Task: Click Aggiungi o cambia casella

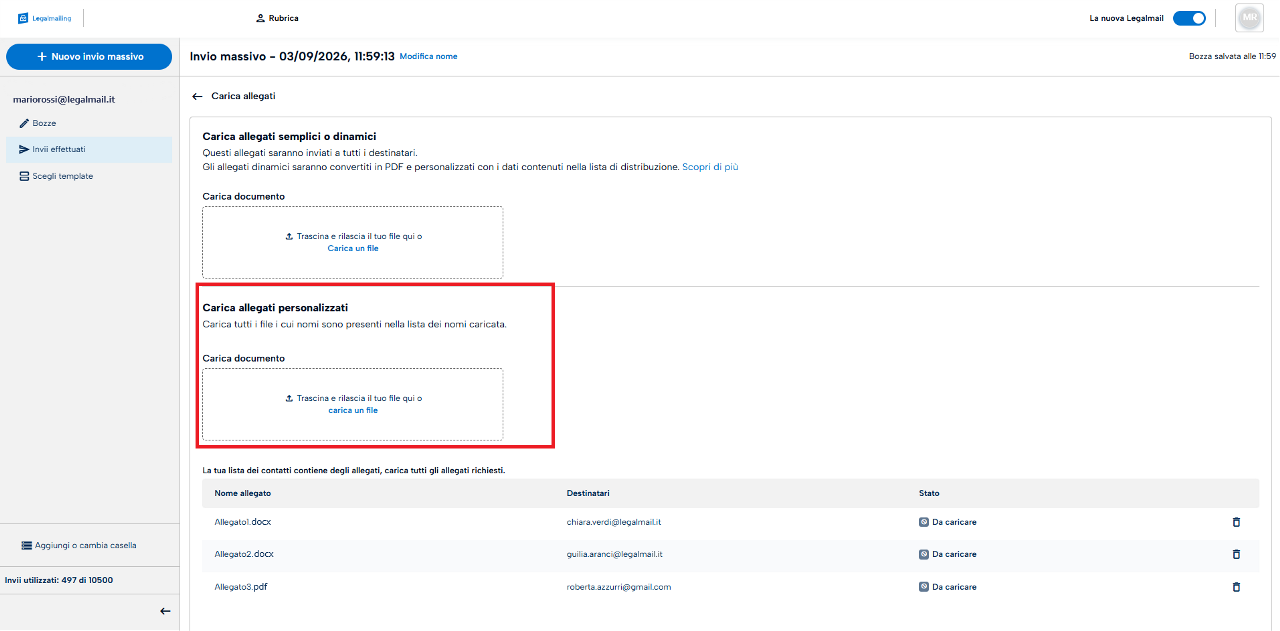Action: pyautogui.click(x=79, y=545)
